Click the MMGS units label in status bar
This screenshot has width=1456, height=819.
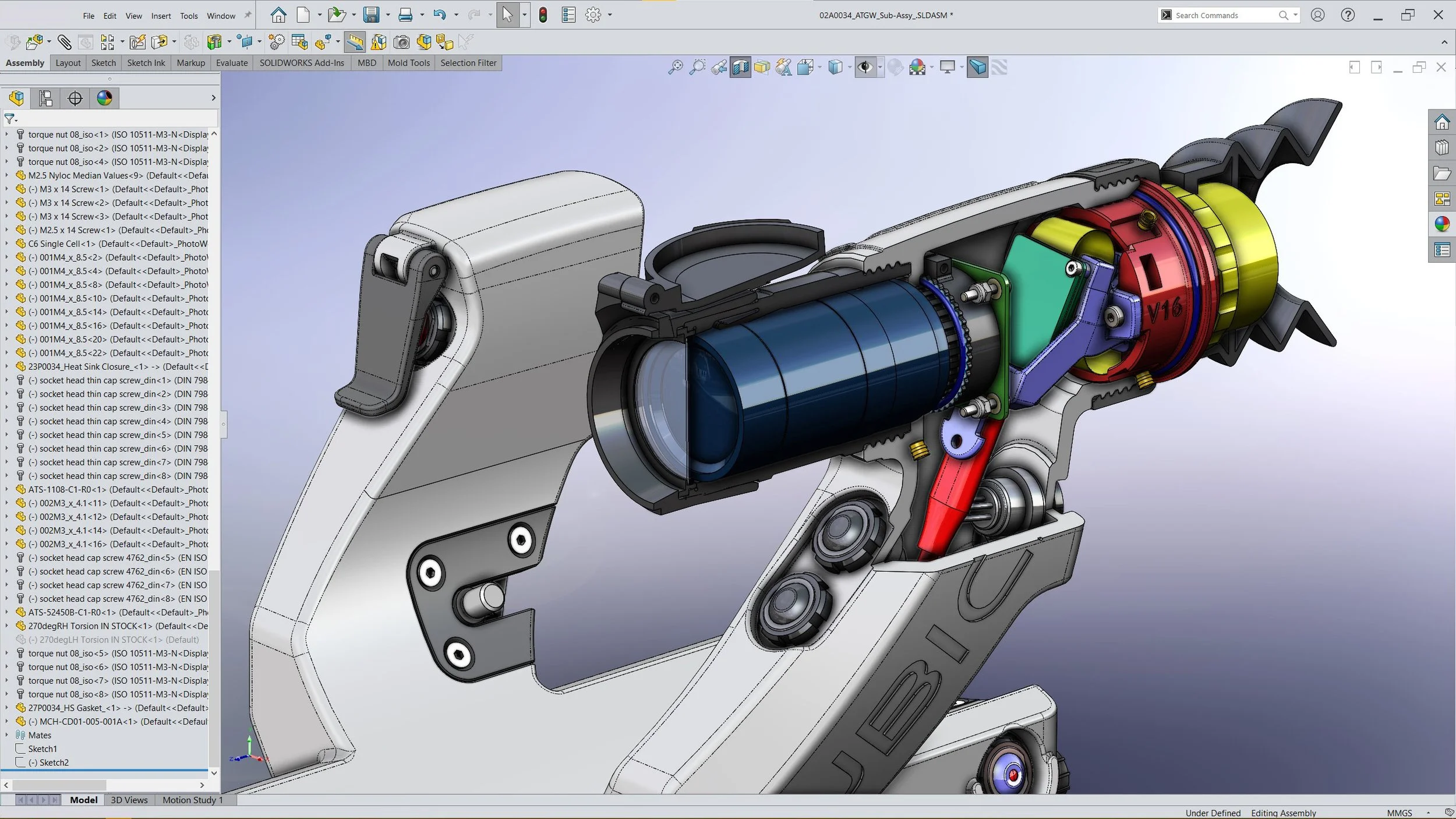point(1399,813)
